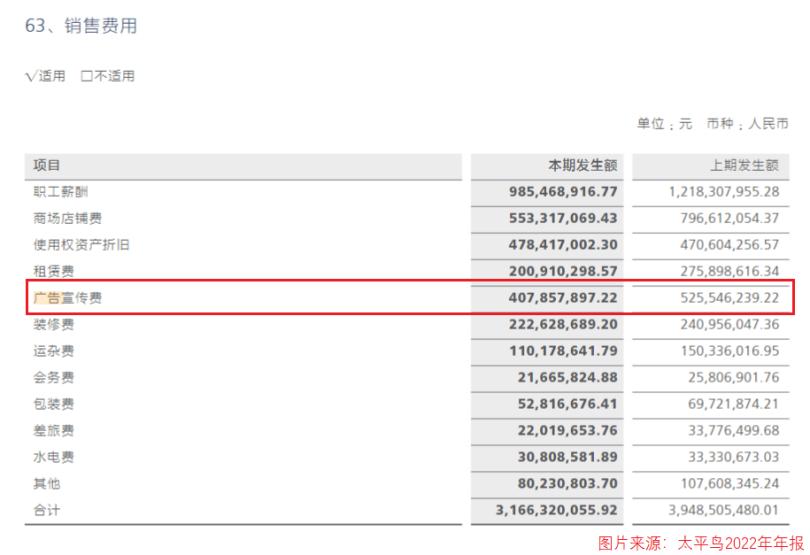
Task: Click the value 107,608,345.24
Action: pyautogui.click(x=730, y=484)
